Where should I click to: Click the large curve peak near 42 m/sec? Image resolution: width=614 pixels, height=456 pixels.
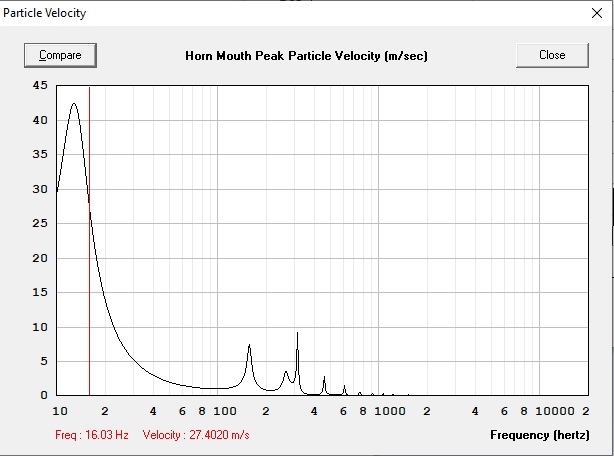(x=74, y=104)
